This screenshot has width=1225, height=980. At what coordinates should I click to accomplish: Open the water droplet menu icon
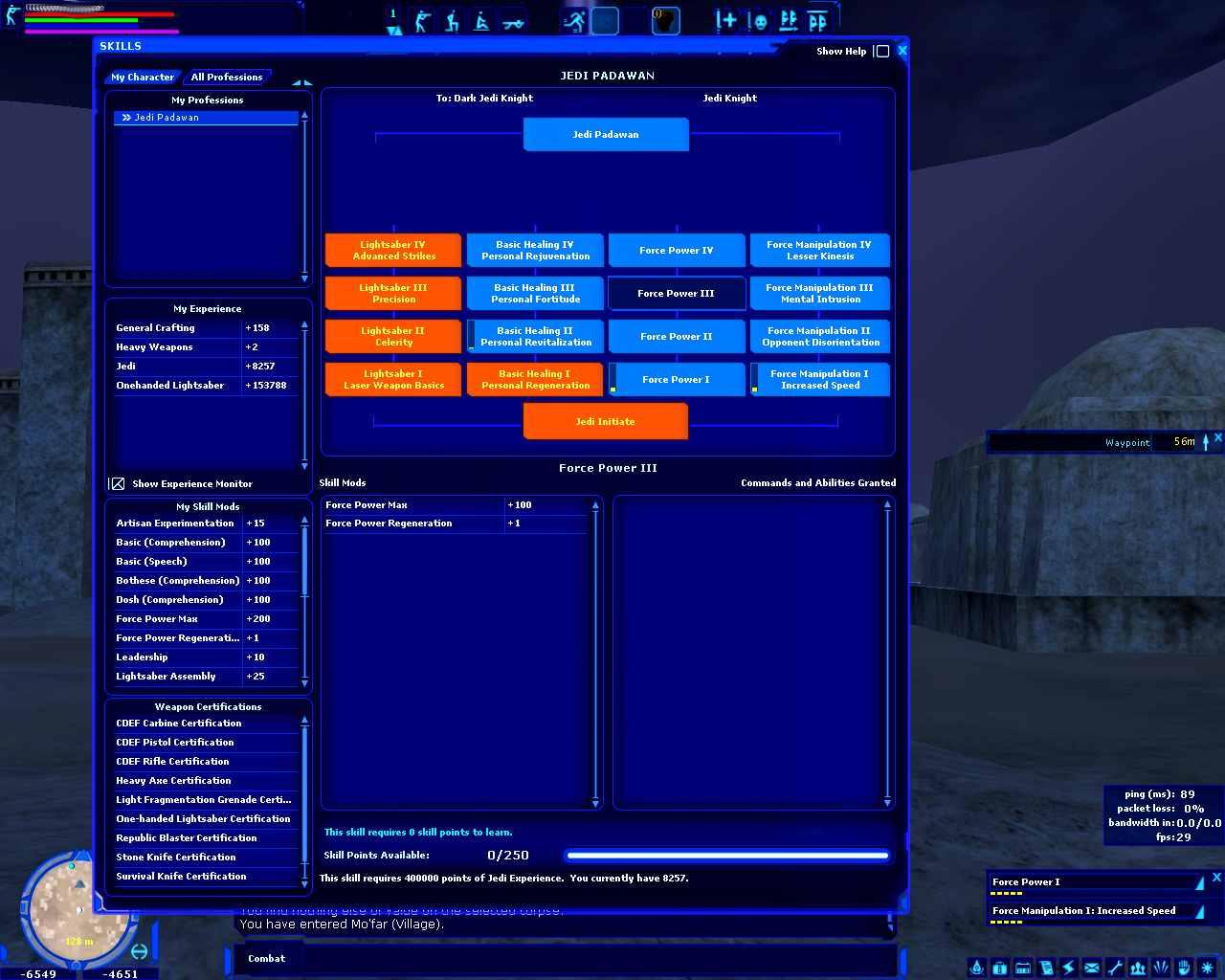point(976,968)
